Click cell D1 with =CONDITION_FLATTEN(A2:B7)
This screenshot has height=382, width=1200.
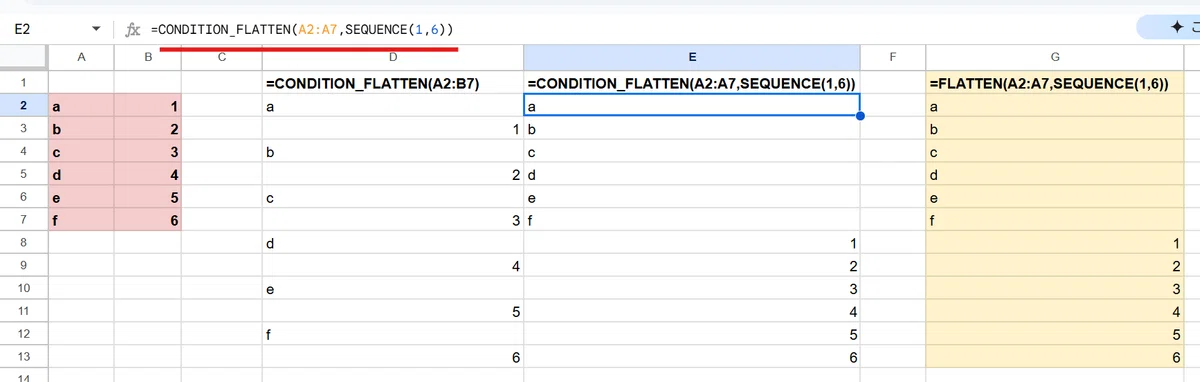[392, 83]
